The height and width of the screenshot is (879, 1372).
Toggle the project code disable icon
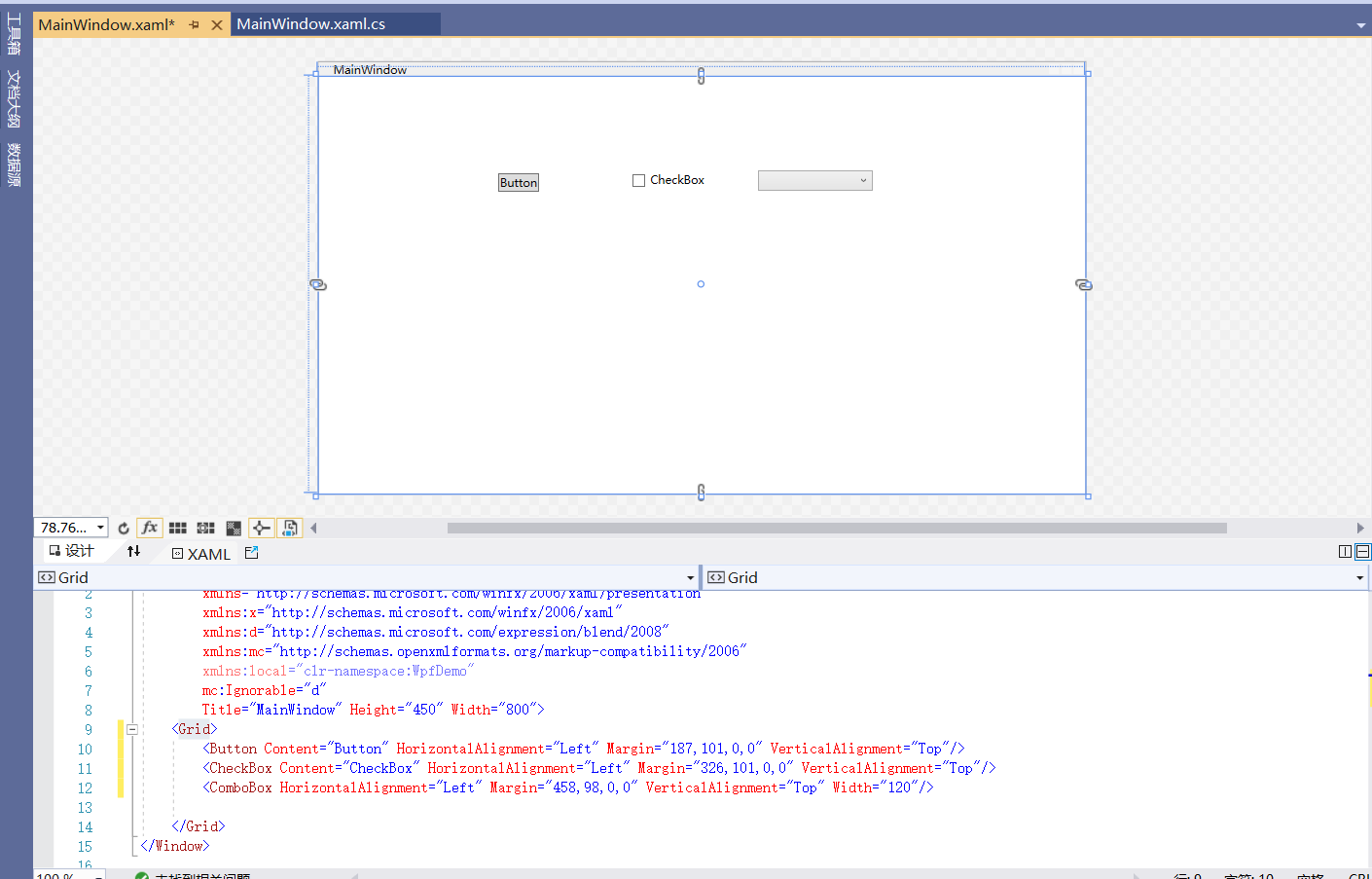[290, 528]
